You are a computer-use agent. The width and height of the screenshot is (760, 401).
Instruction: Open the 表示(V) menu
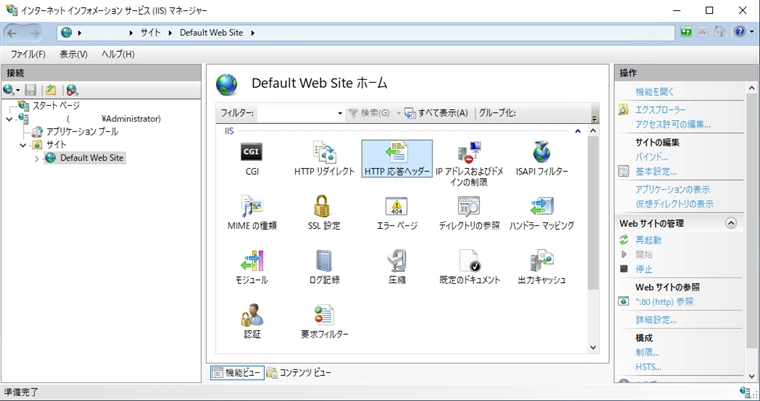(x=74, y=54)
